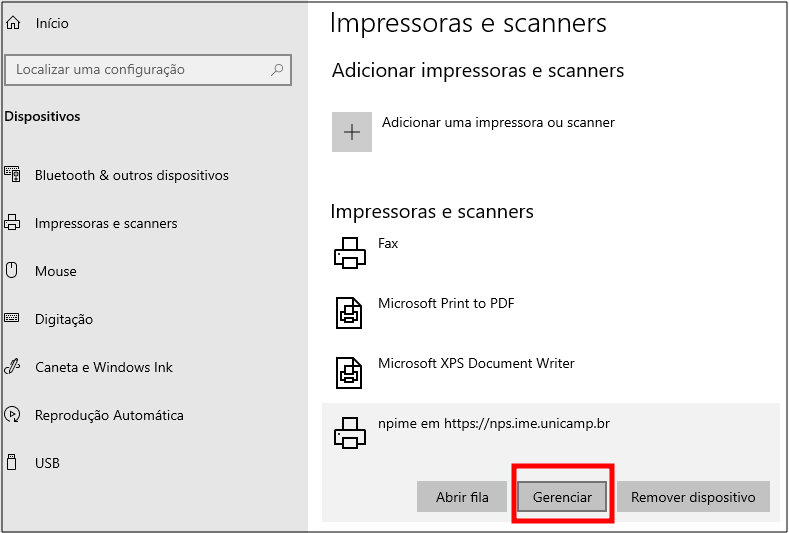Viewport: 789px width, 533px height.
Task: Select the Fax printer icon
Action: coord(350,253)
